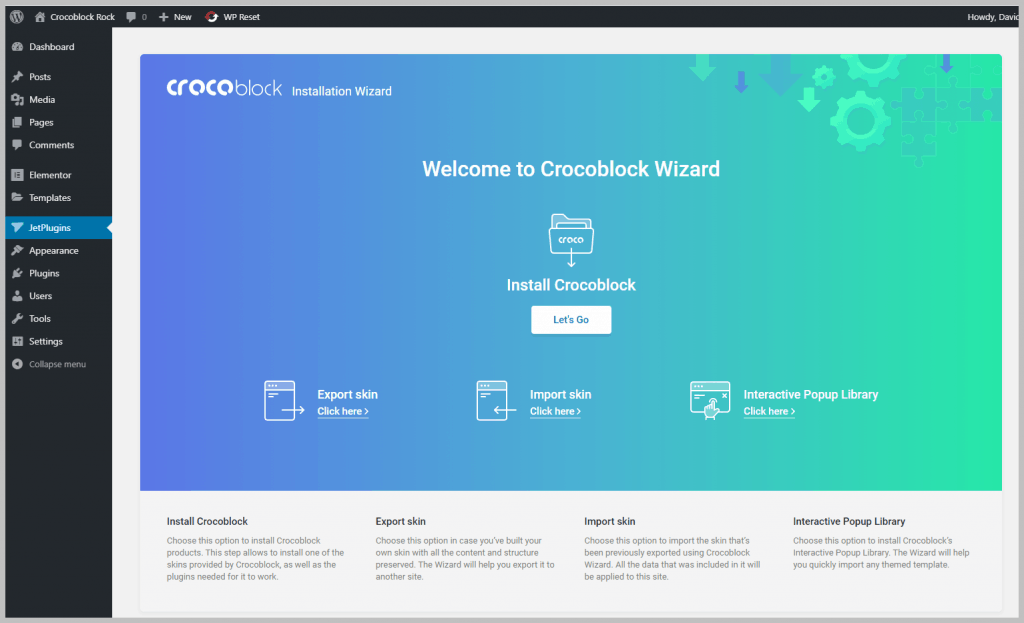
Task: Click 'Click here' under Import skin
Action: (555, 410)
